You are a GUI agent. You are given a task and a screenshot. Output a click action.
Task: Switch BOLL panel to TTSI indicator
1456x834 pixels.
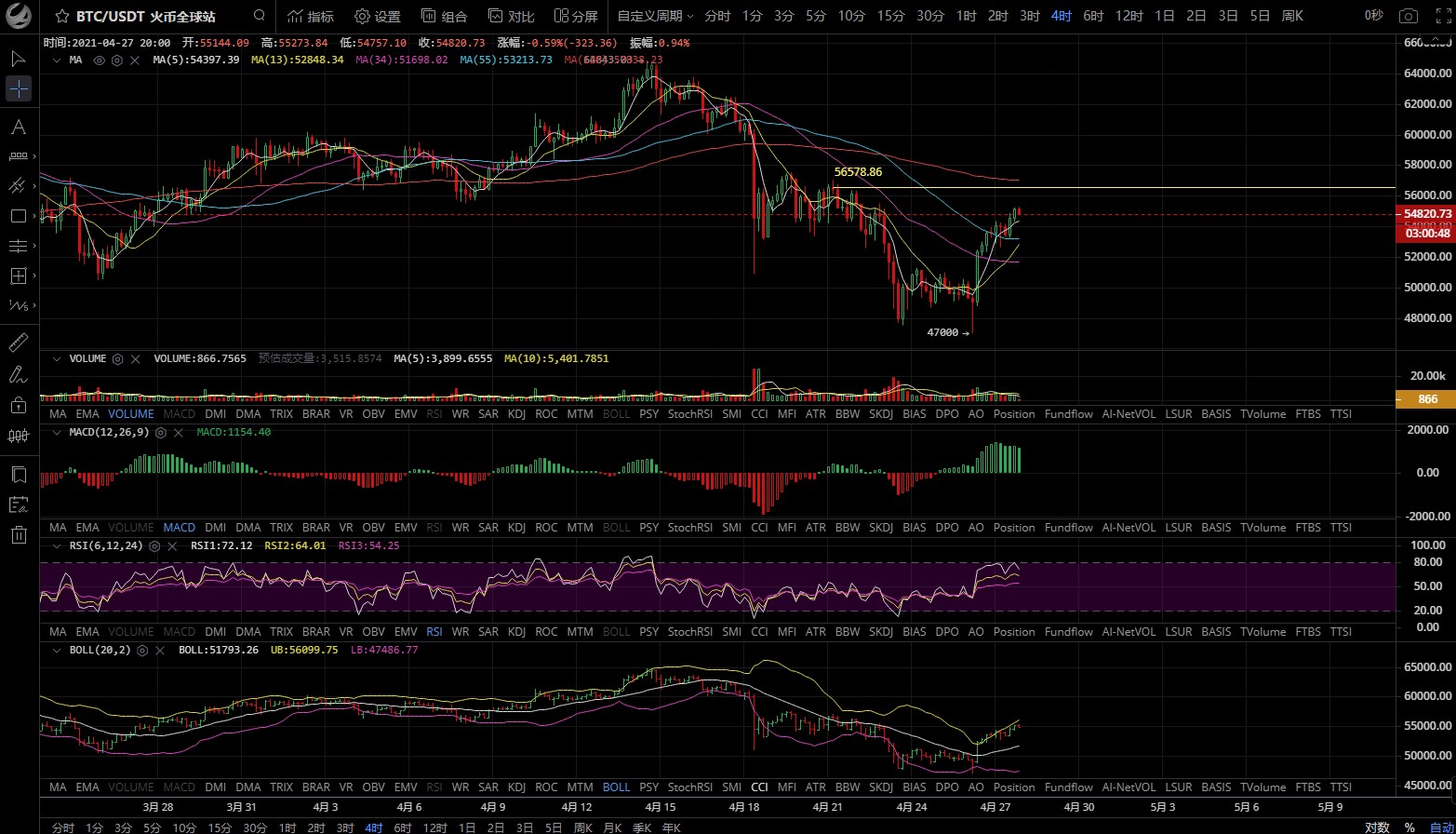[1341, 787]
